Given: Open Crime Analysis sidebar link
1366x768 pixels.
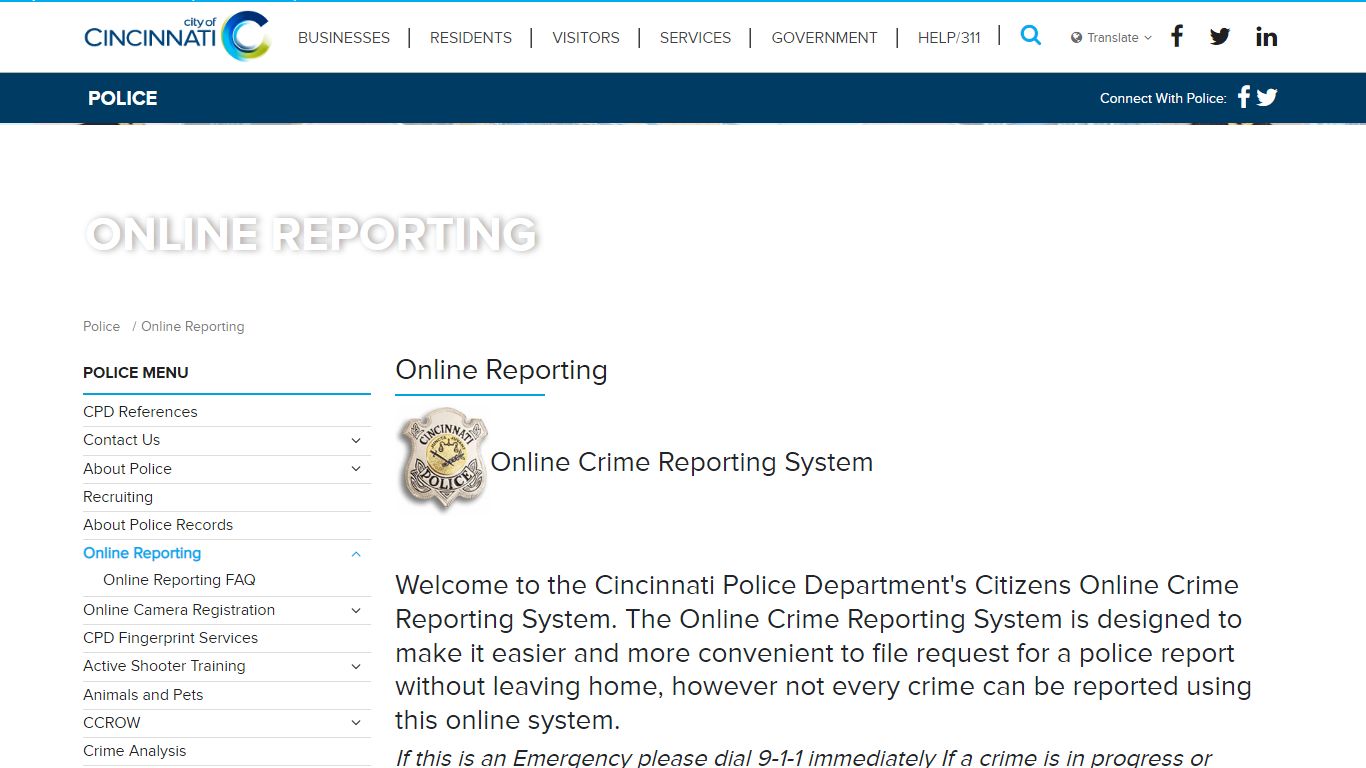Looking at the screenshot, I should click(134, 751).
